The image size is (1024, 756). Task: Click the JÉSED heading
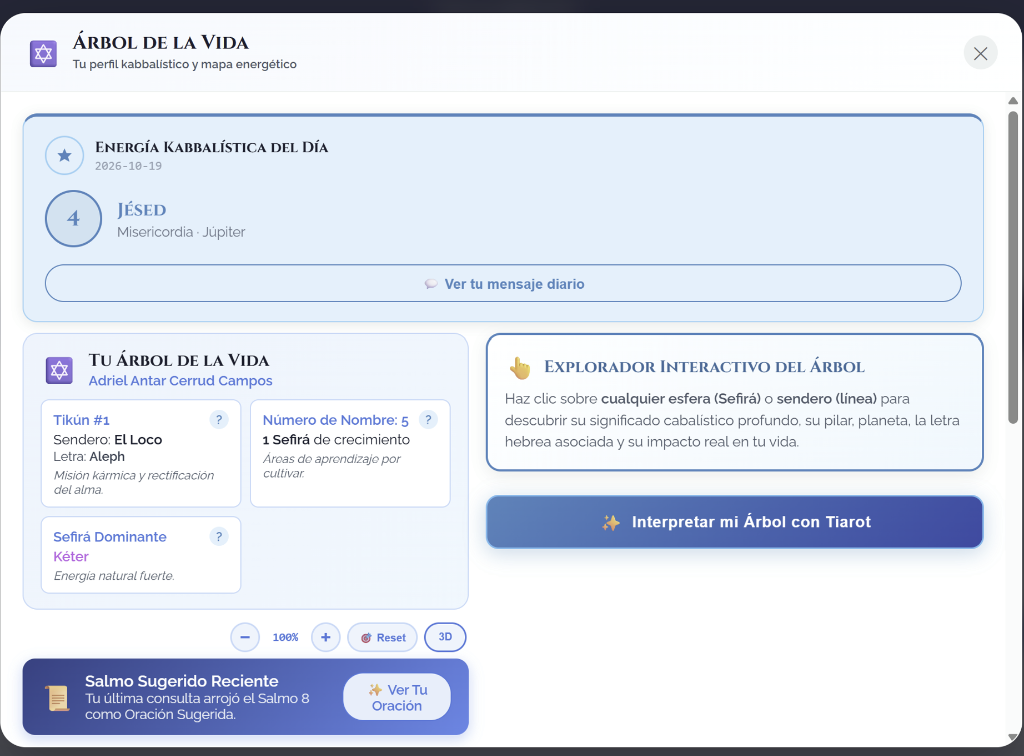point(142,210)
